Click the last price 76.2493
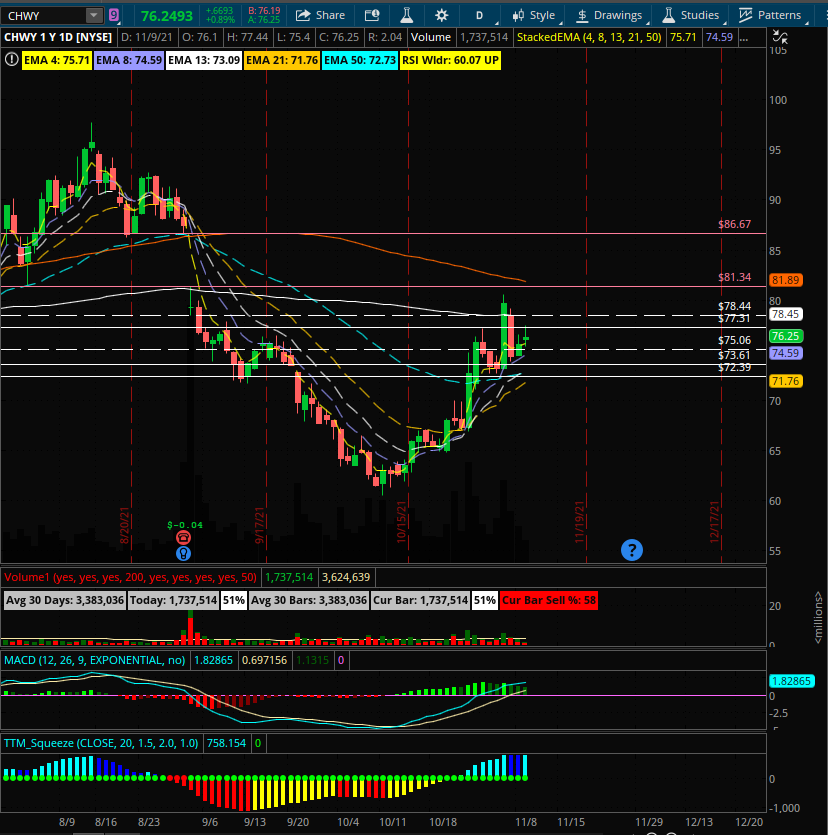Image resolution: width=828 pixels, height=835 pixels. [166, 16]
